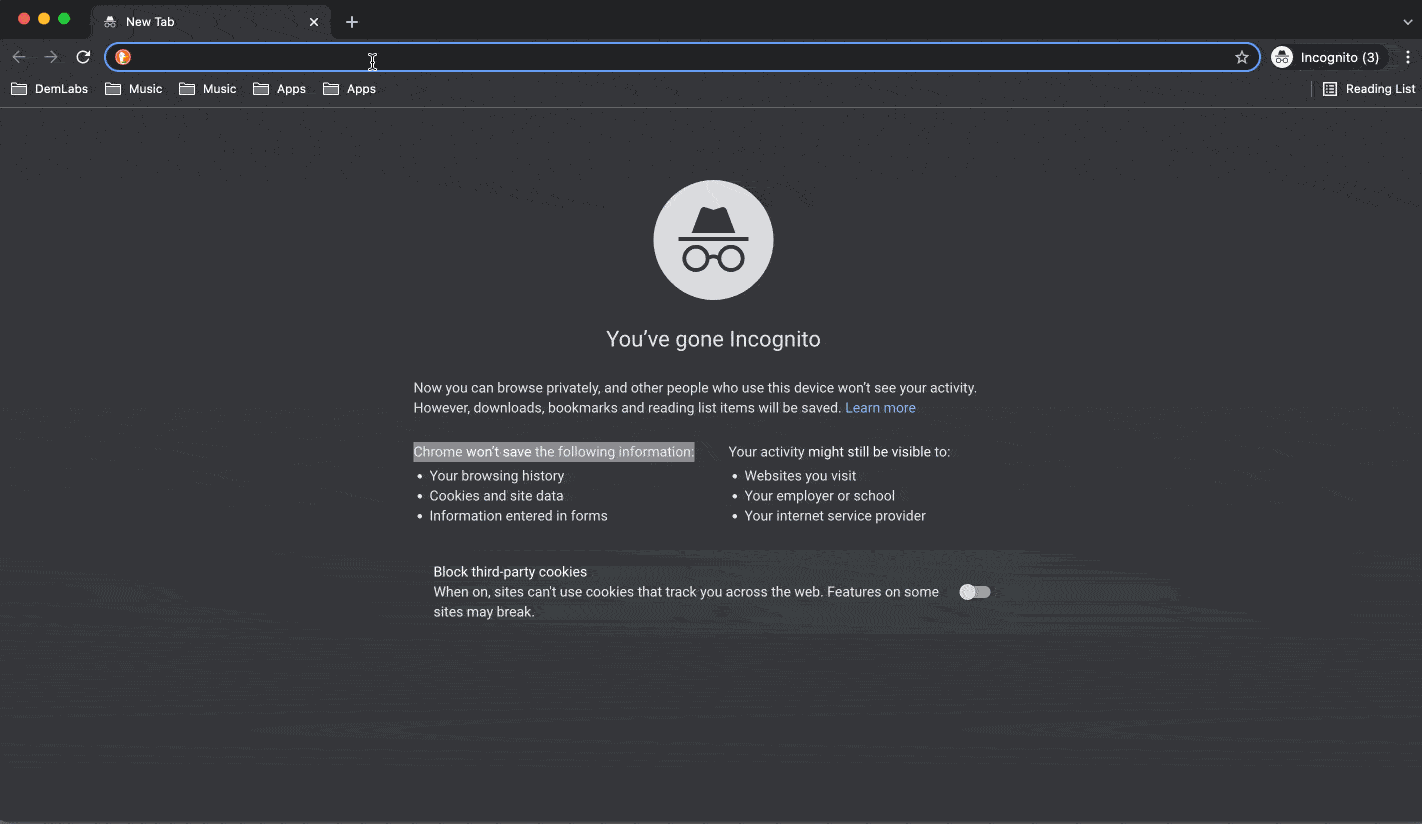1422x824 pixels.
Task: Reload the page with the refresh icon
Action: [x=83, y=57]
